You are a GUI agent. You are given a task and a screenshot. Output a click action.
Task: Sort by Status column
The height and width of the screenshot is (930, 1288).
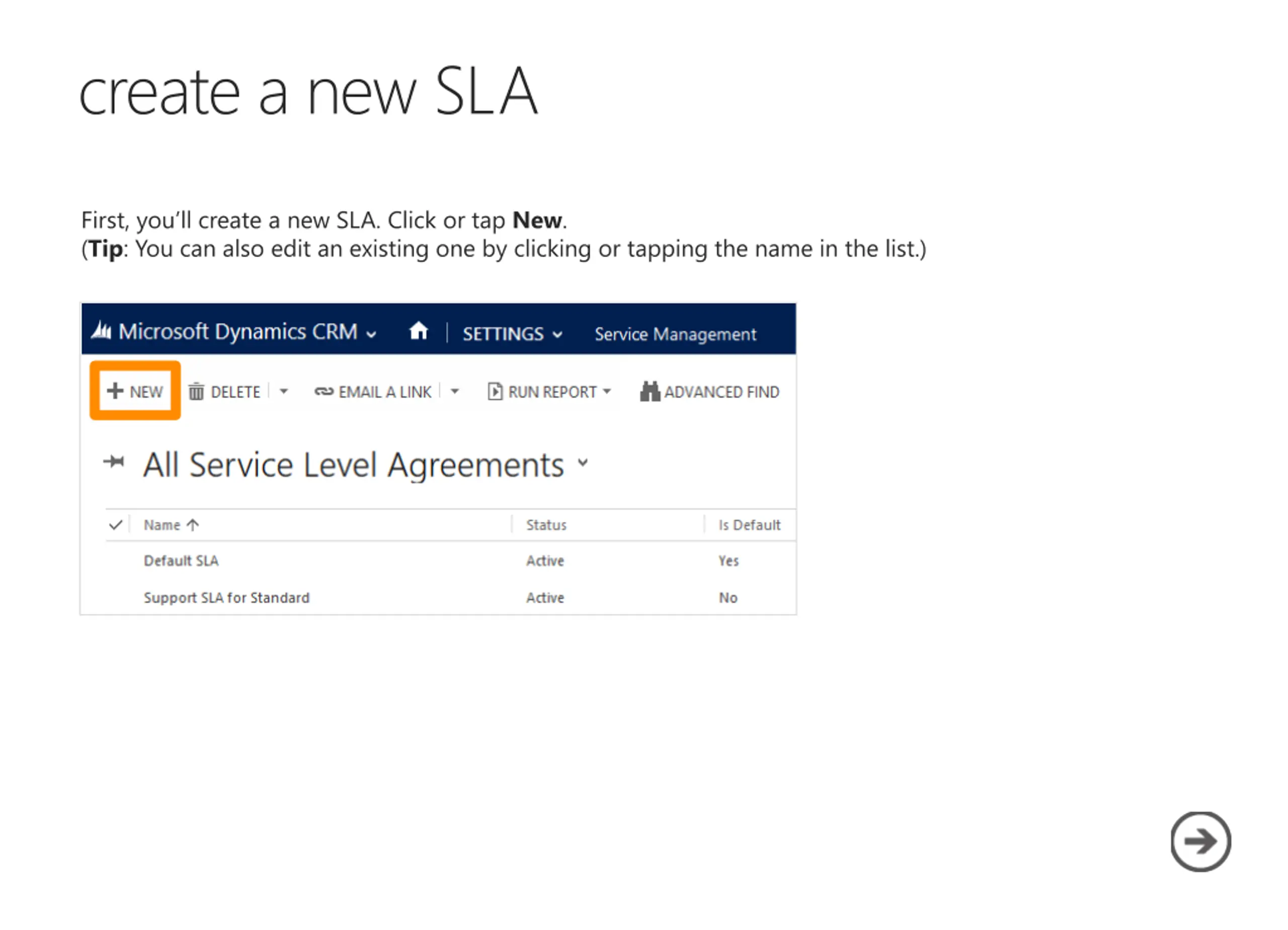547,526
